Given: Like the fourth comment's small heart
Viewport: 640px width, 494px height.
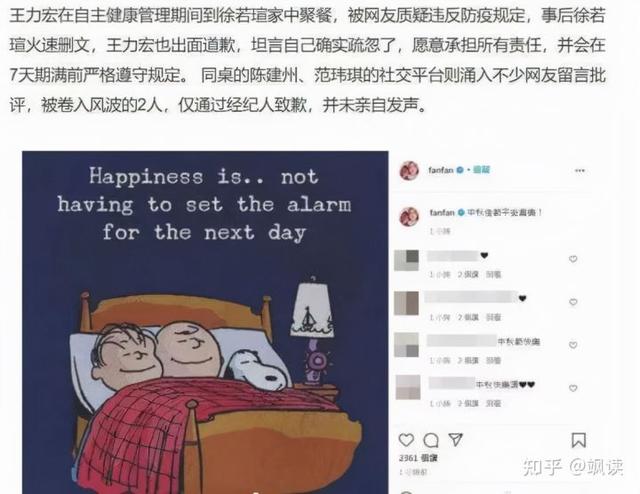Looking at the screenshot, I should point(573,388).
